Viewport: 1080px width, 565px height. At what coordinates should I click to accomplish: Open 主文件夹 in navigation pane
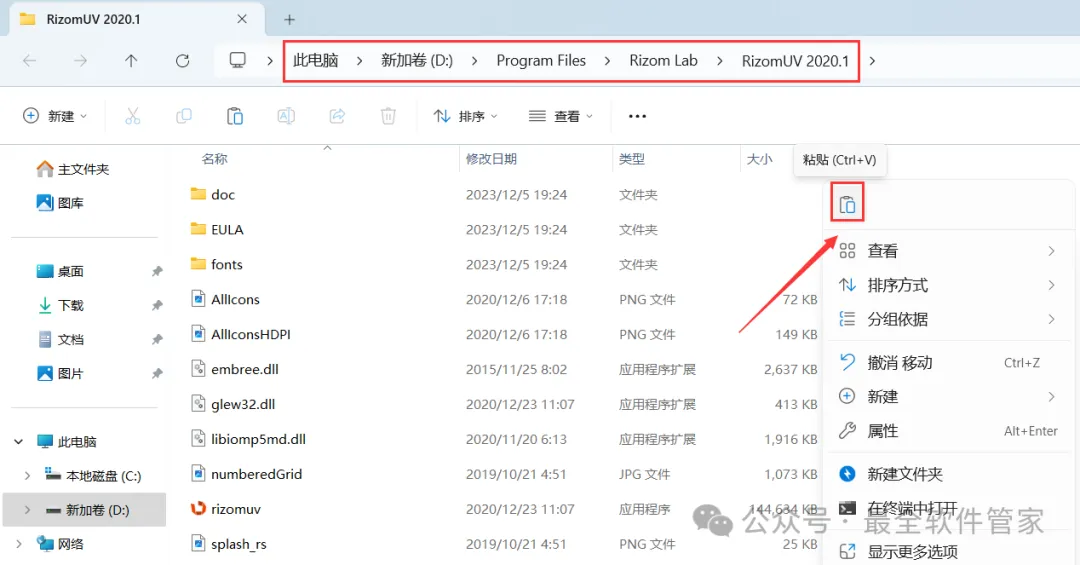point(73,169)
